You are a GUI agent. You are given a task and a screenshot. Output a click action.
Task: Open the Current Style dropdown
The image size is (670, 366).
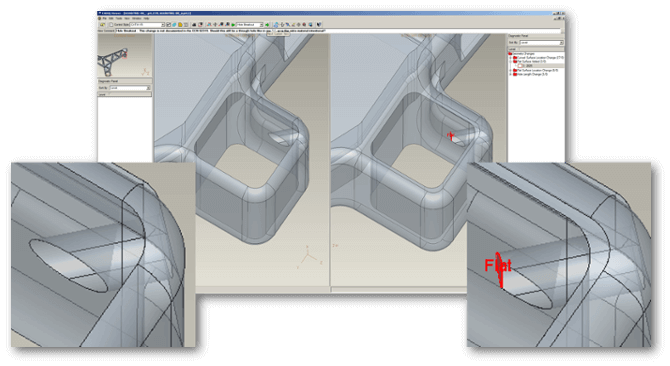[147, 24]
